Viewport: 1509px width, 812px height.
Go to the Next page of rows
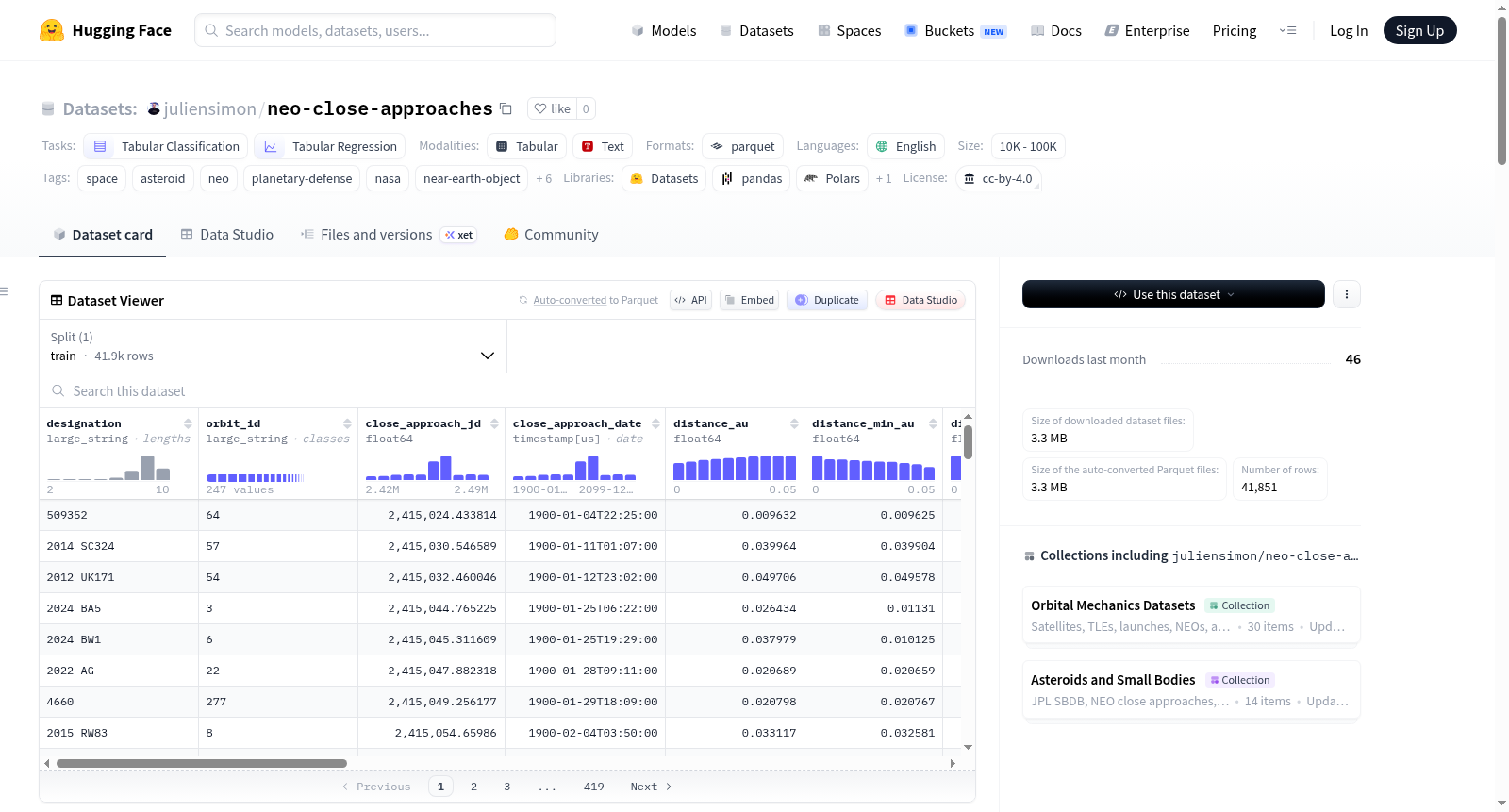(651, 787)
